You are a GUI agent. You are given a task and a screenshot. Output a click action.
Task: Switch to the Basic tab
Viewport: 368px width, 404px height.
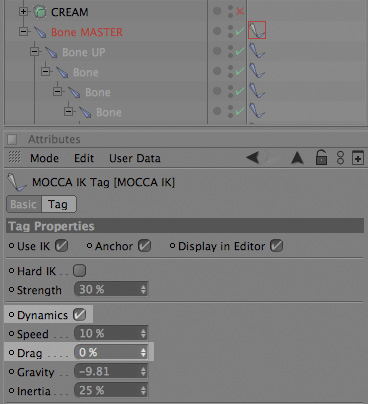coord(24,204)
